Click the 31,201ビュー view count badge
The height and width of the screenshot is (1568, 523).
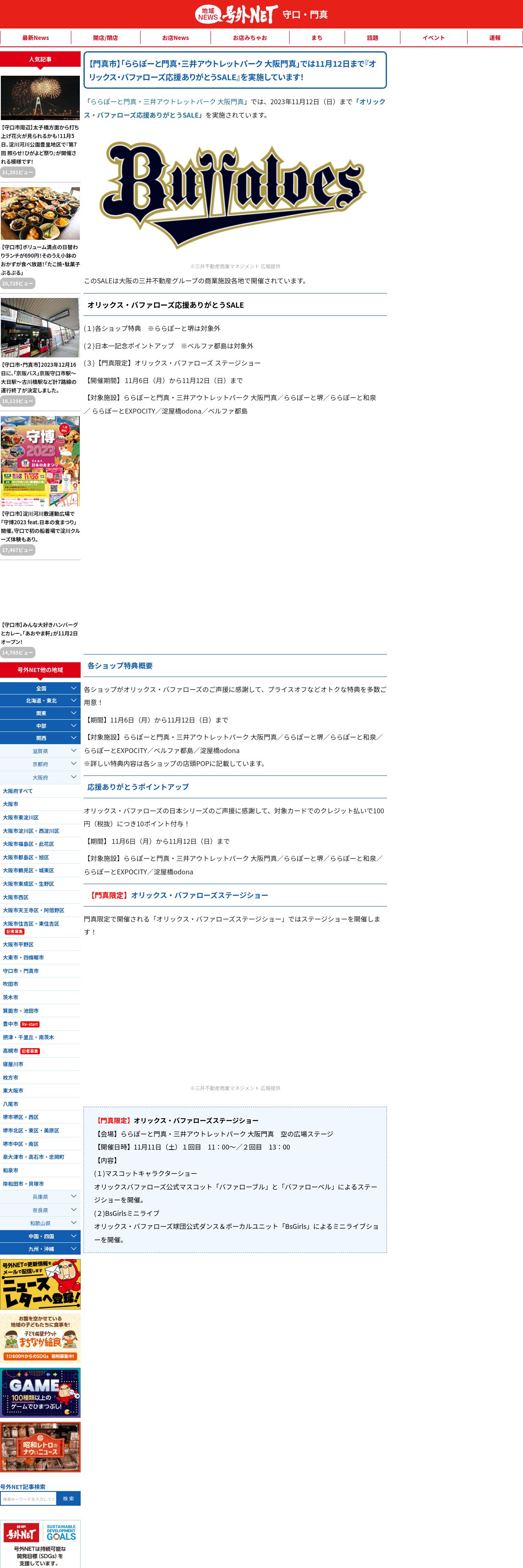[x=18, y=172]
